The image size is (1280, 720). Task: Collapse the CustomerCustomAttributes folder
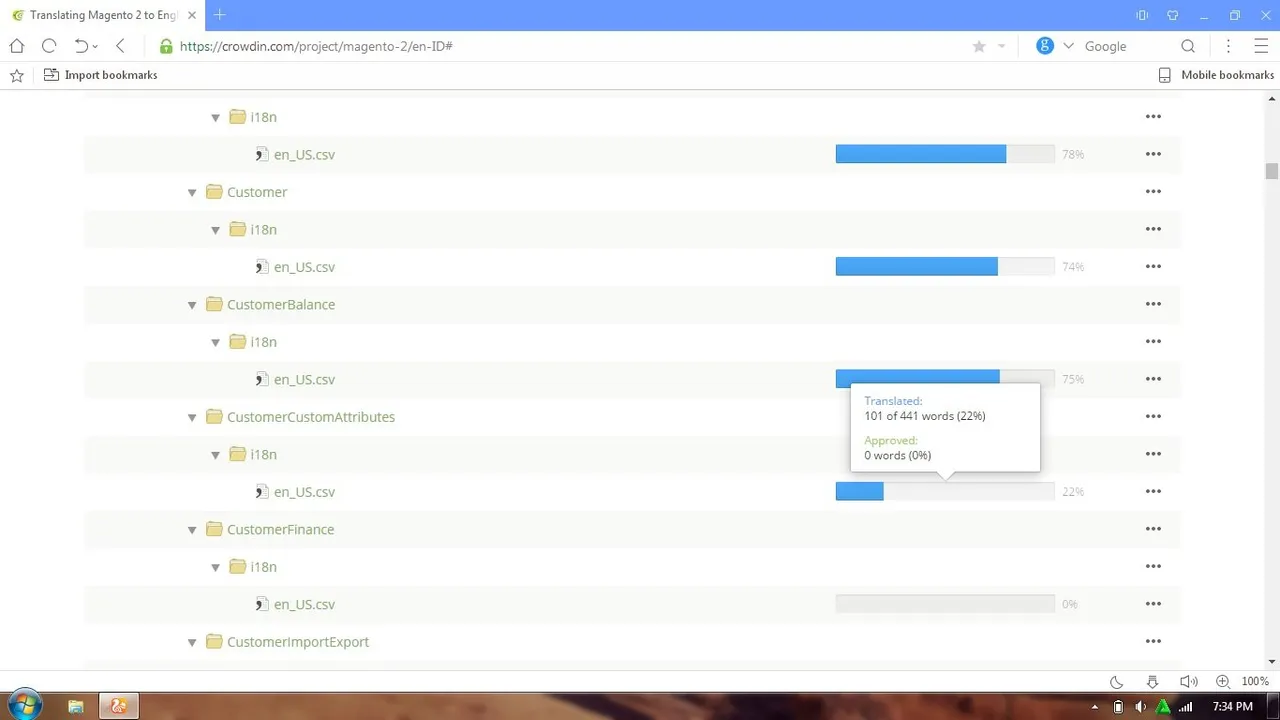click(192, 417)
